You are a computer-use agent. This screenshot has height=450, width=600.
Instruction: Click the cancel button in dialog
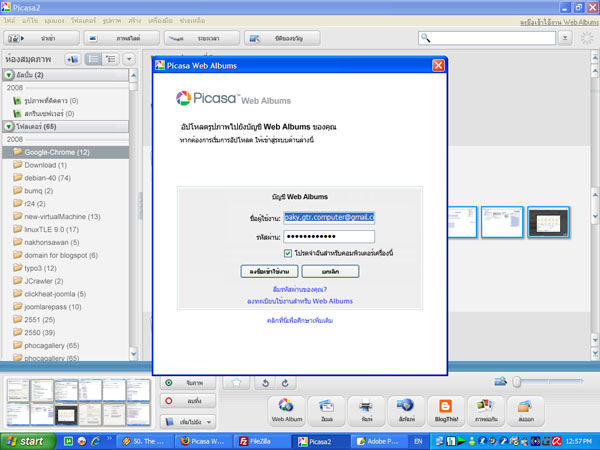[x=330, y=271]
